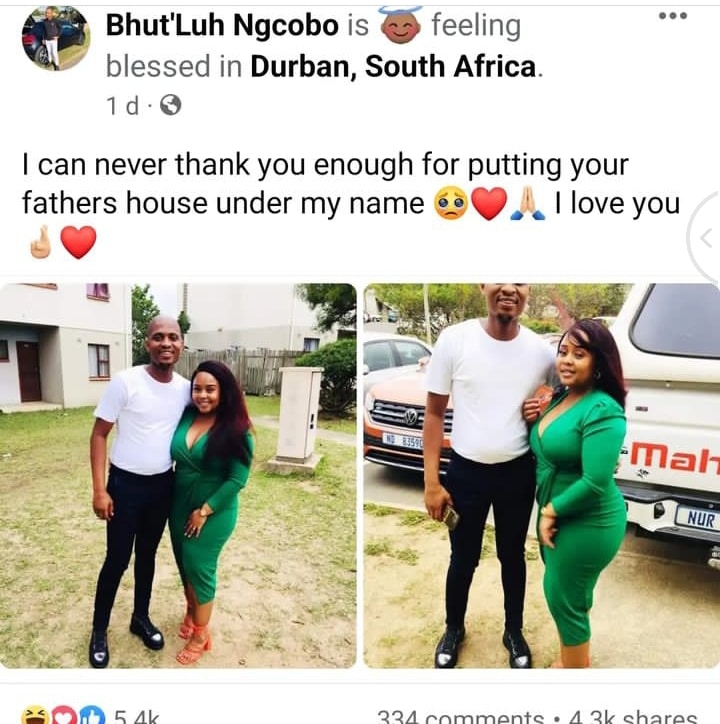Open Bhut'Luh Ngcobo profile picture
This screenshot has width=720, height=724.
pos(56,39)
